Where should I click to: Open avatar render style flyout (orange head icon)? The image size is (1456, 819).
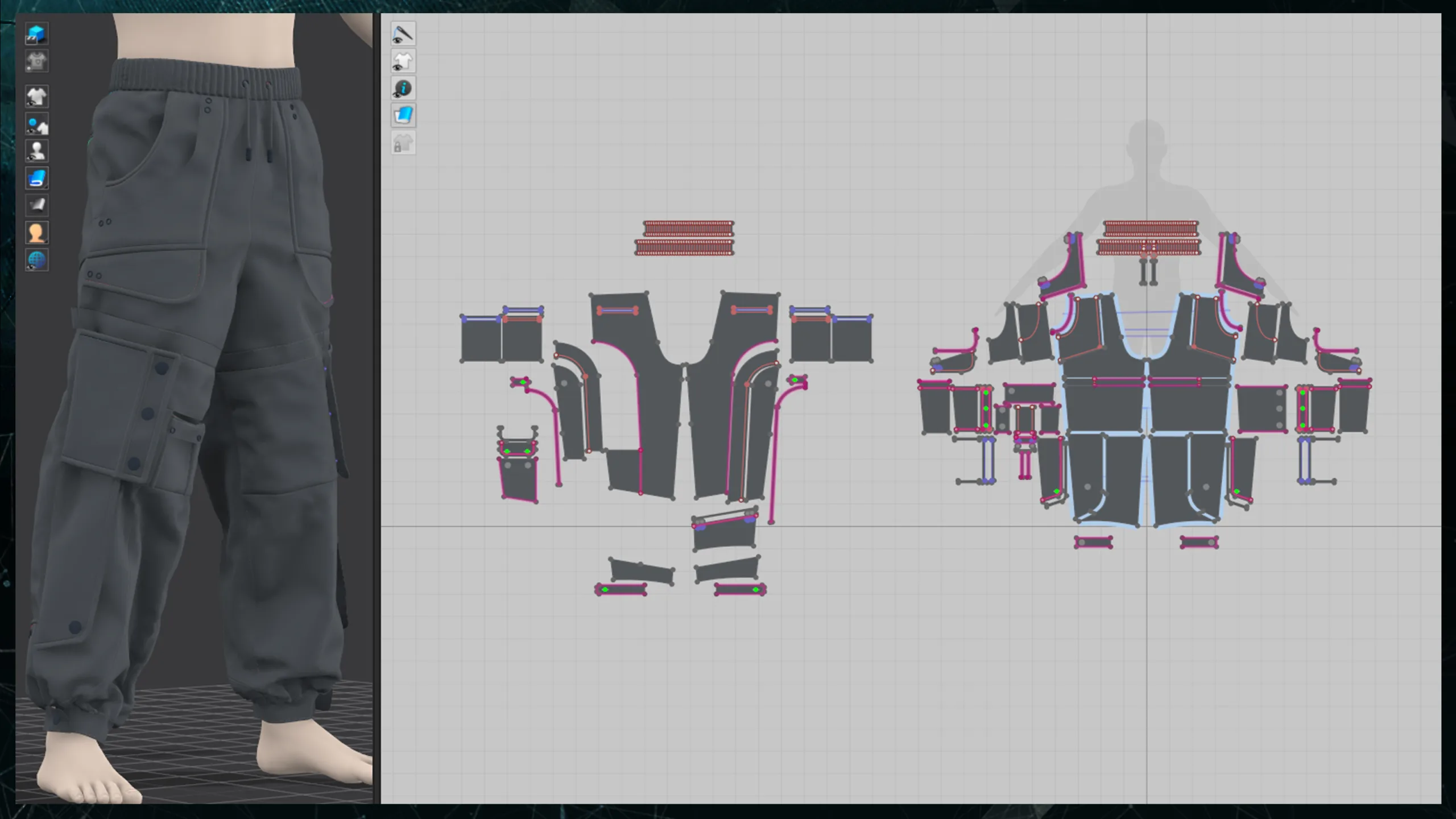37,233
